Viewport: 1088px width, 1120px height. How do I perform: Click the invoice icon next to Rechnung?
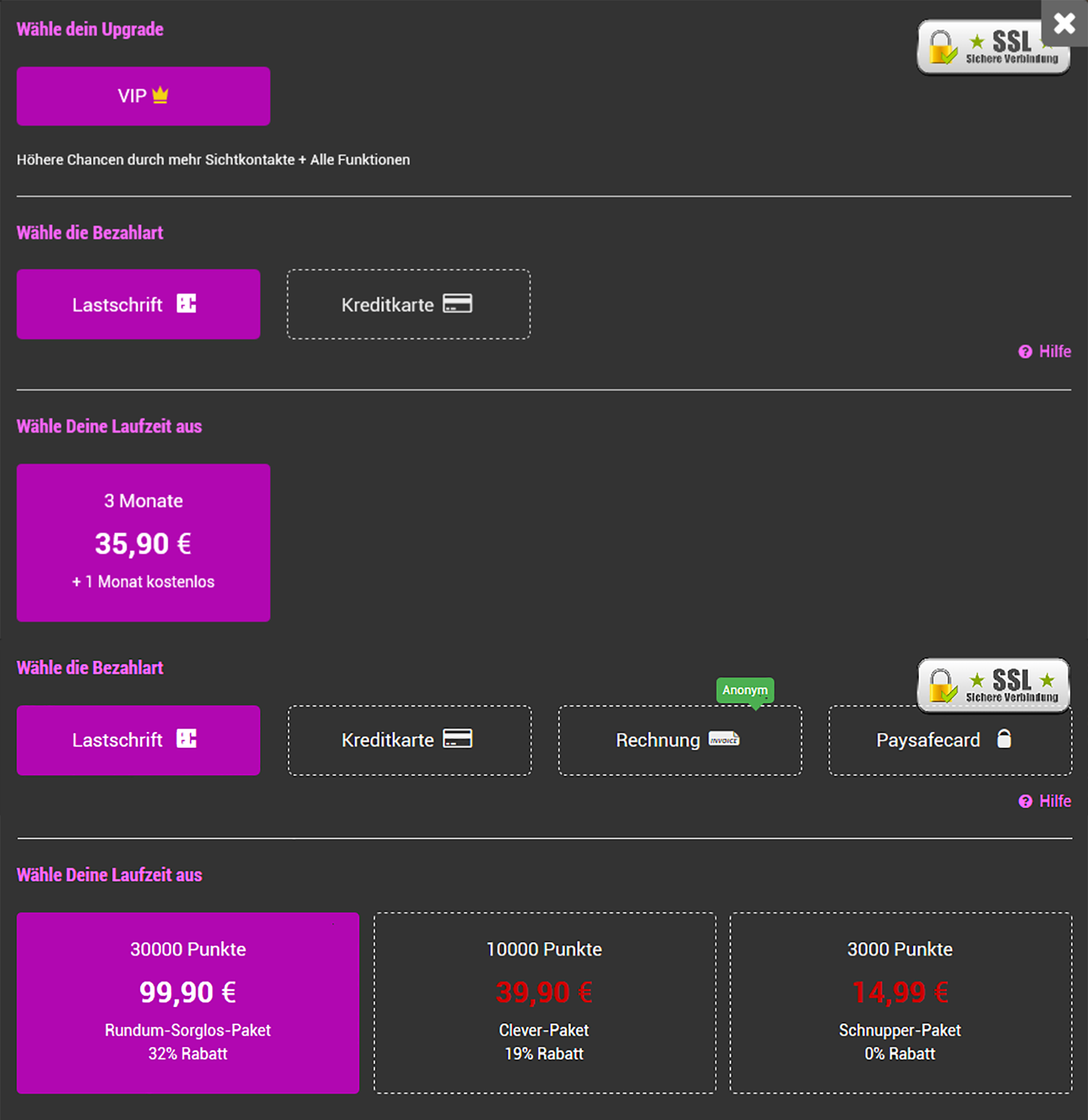point(724,739)
